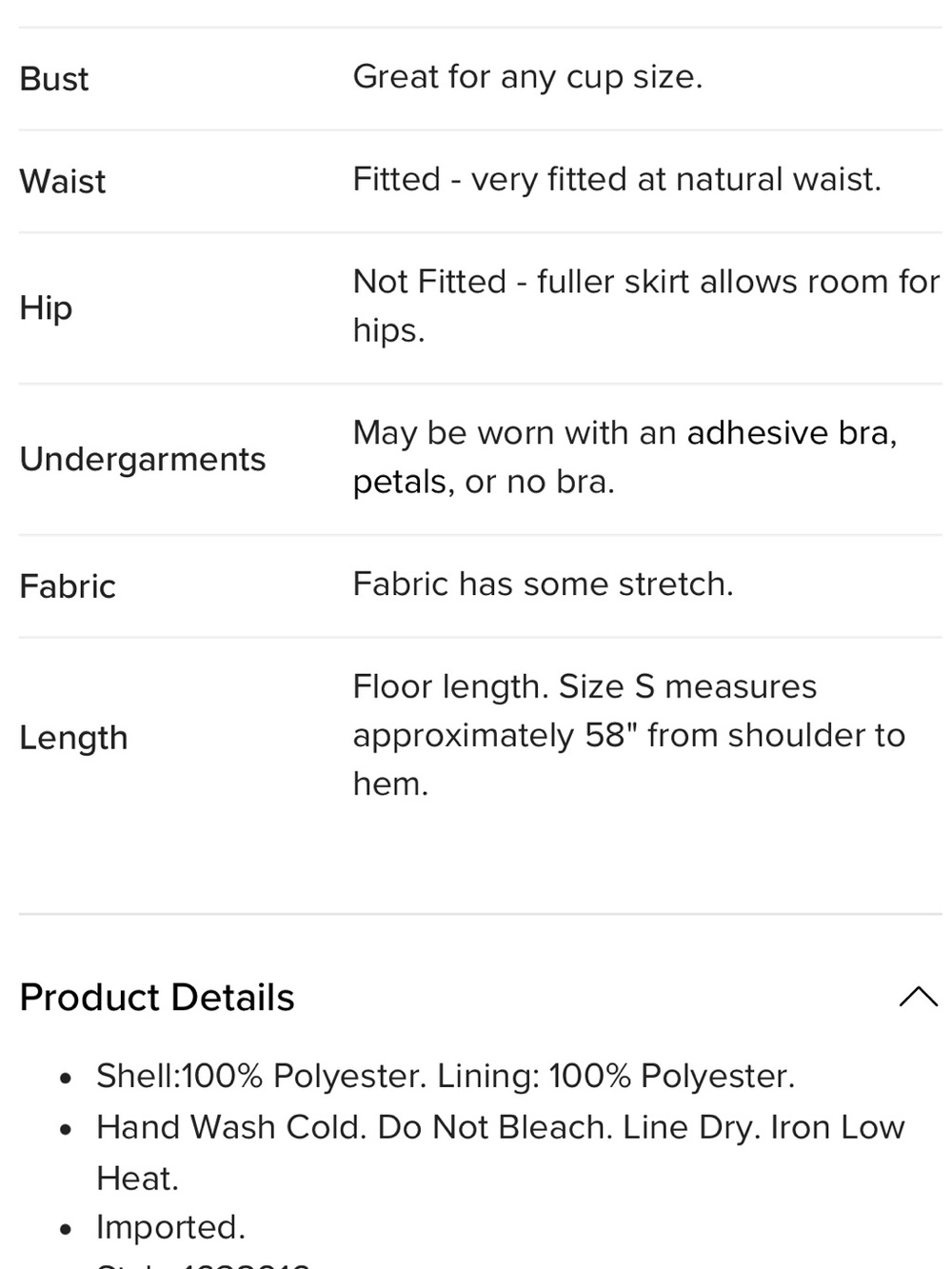Click the Shell 100% Polyester bullet item
The image size is (952, 1269).
click(x=446, y=1076)
